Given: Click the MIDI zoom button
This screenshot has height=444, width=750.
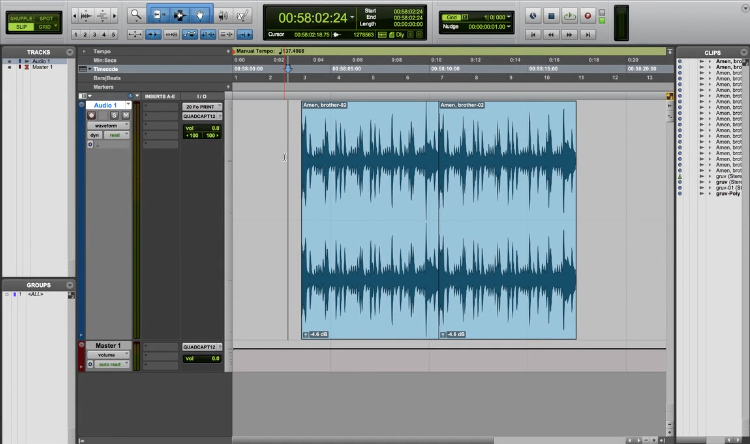Looking at the screenshot, I should [x=101, y=16].
